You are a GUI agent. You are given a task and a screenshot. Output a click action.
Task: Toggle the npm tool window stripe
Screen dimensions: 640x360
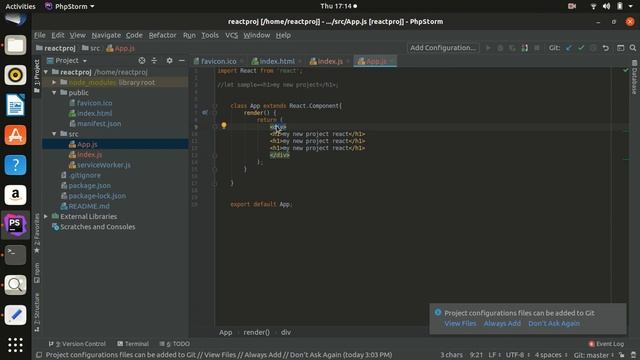(37, 273)
